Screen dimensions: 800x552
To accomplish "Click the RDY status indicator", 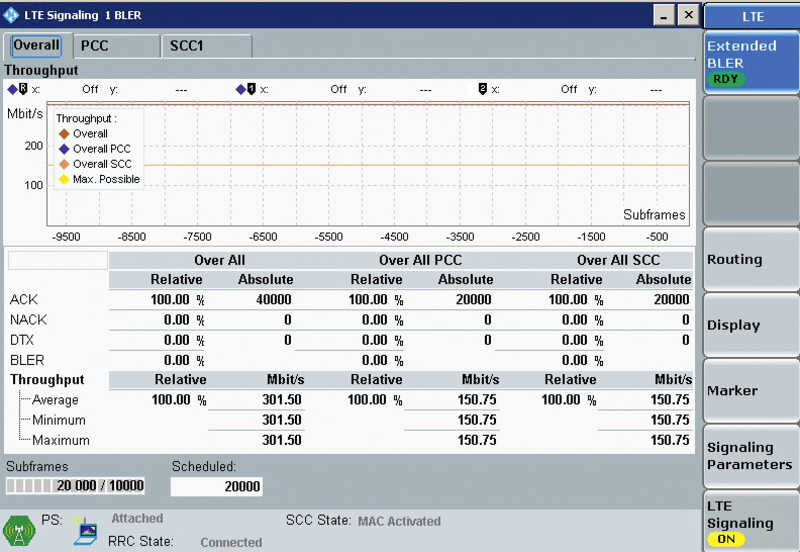I will 725,80.
